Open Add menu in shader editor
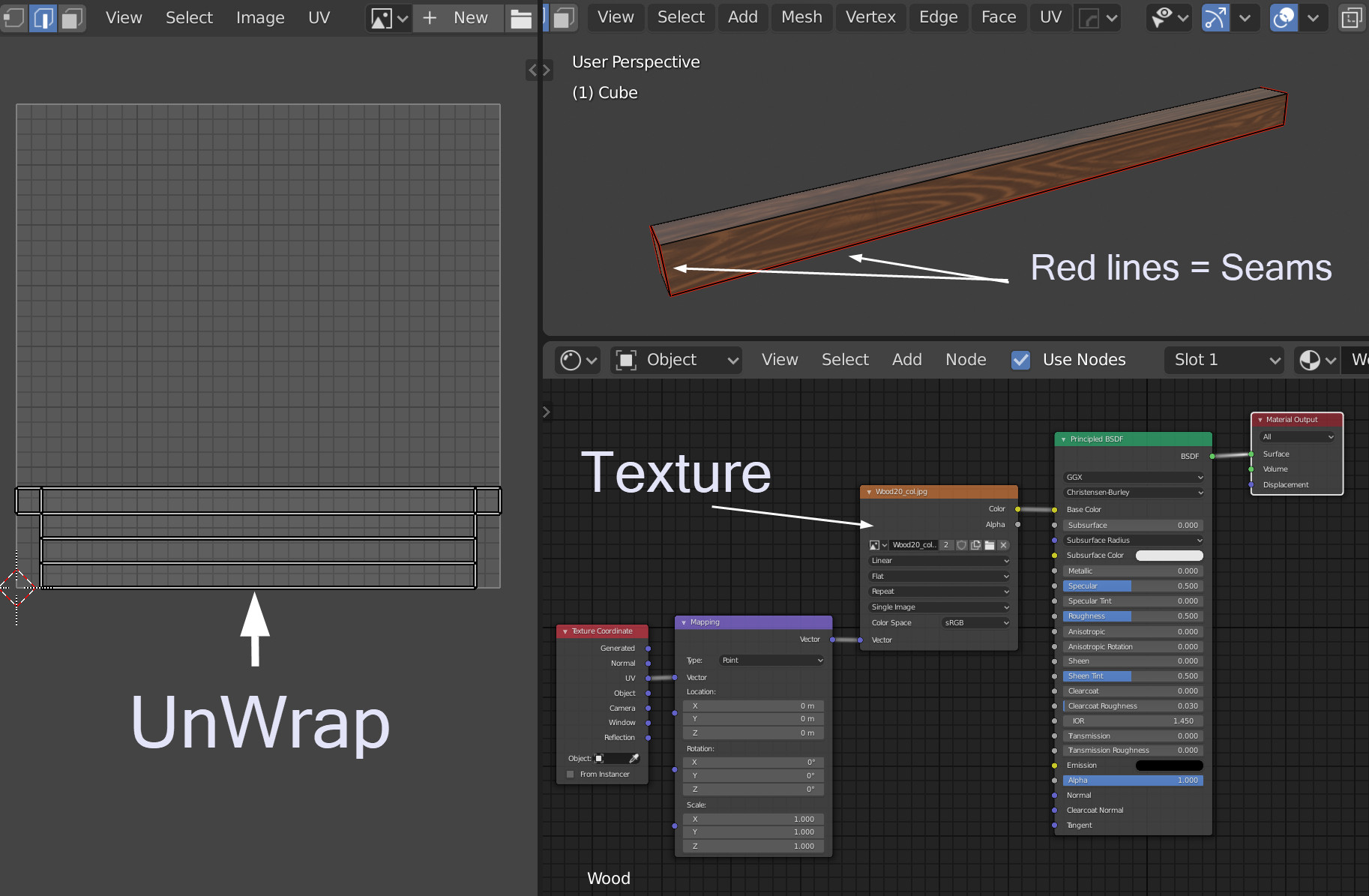Viewport: 1369px width, 896px height. 906,360
